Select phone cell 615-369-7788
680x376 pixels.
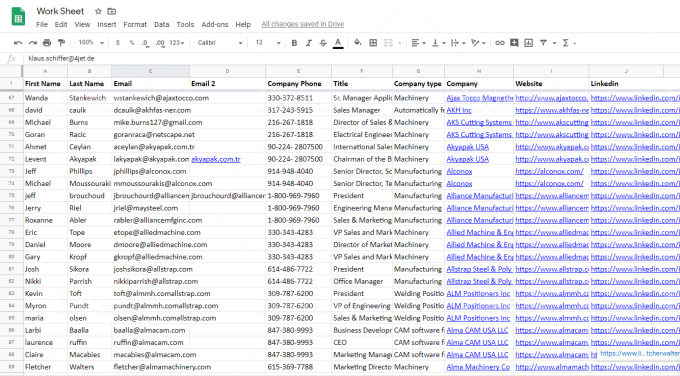coord(298,367)
